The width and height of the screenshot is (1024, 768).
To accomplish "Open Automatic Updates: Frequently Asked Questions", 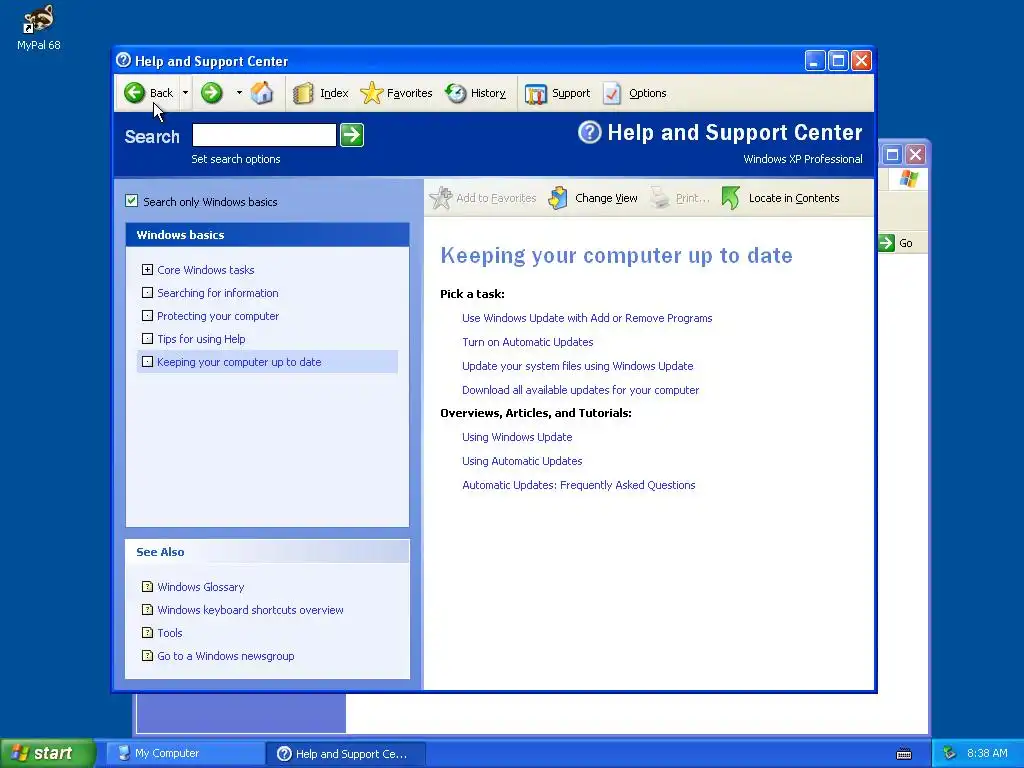I will pyautogui.click(x=579, y=485).
